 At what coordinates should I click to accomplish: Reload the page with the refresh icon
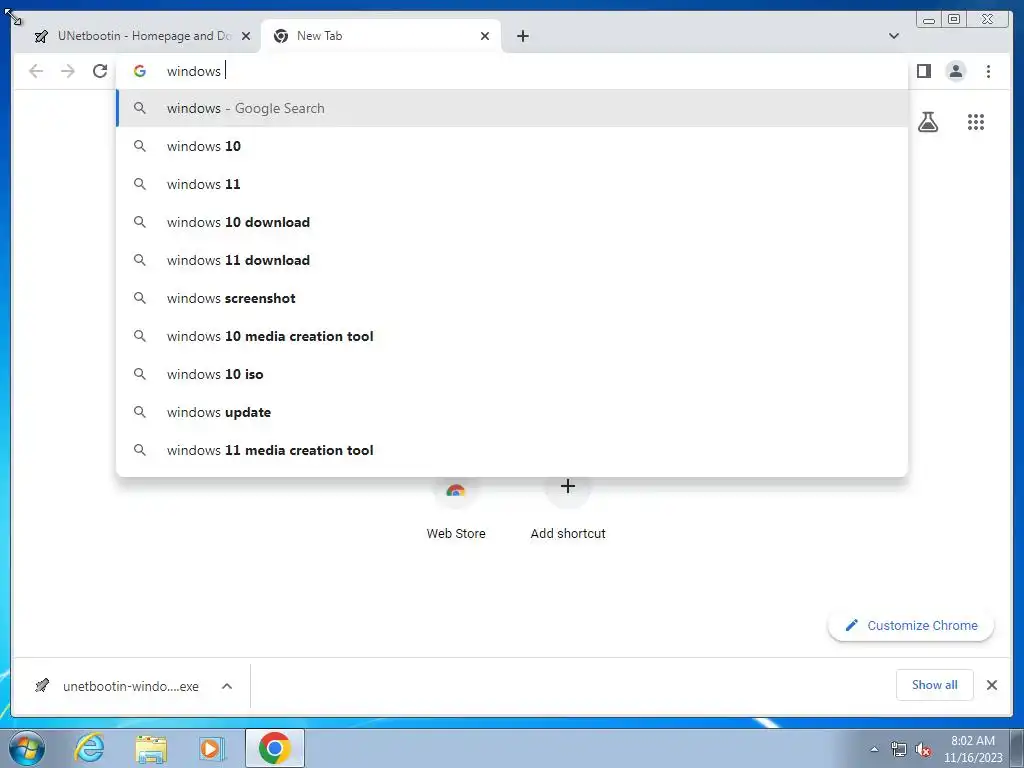100,71
